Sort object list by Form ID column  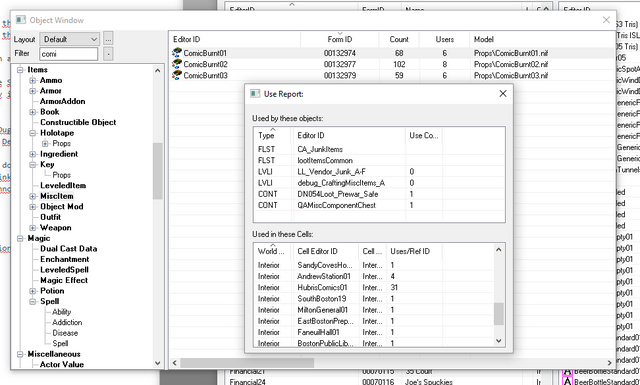(x=340, y=39)
